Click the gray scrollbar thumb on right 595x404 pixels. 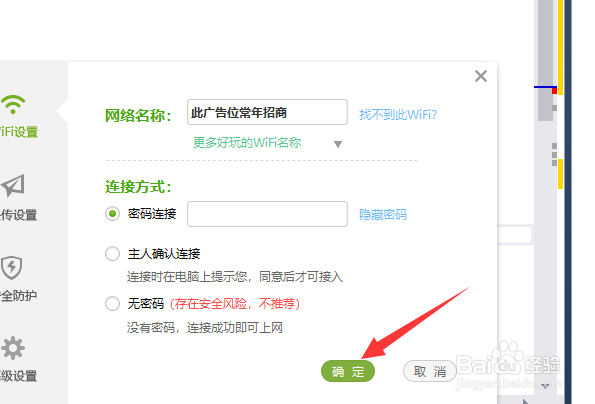tap(545, 61)
